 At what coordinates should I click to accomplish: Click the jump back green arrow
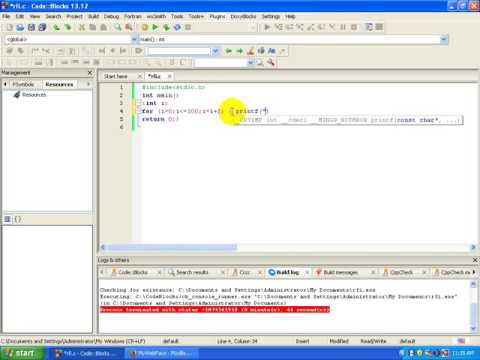pos(229,51)
